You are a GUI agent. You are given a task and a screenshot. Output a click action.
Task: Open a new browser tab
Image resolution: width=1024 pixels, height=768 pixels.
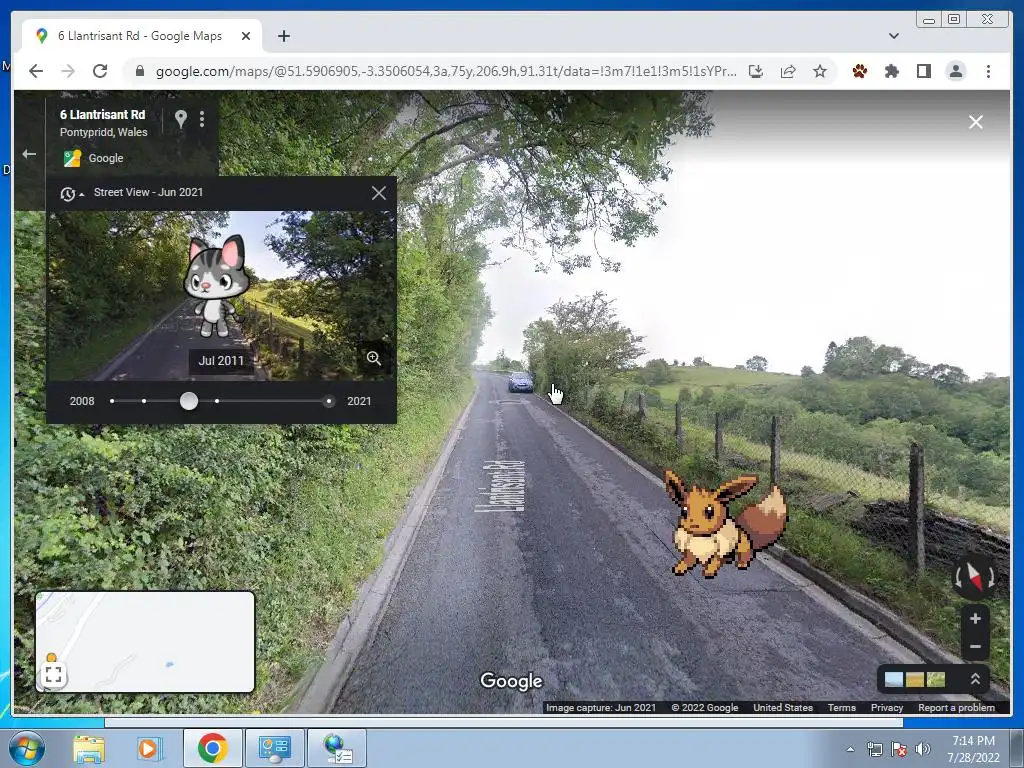click(x=283, y=36)
